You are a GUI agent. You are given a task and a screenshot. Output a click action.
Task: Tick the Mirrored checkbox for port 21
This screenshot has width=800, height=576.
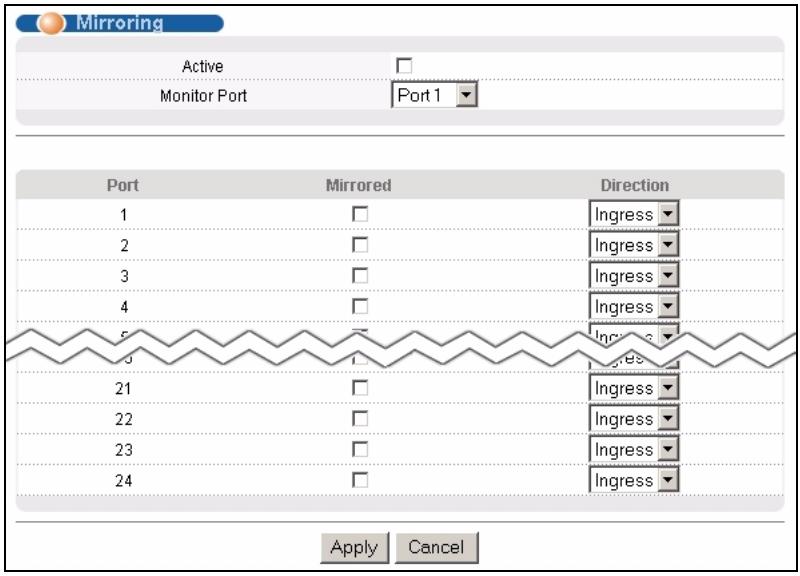(x=360, y=388)
